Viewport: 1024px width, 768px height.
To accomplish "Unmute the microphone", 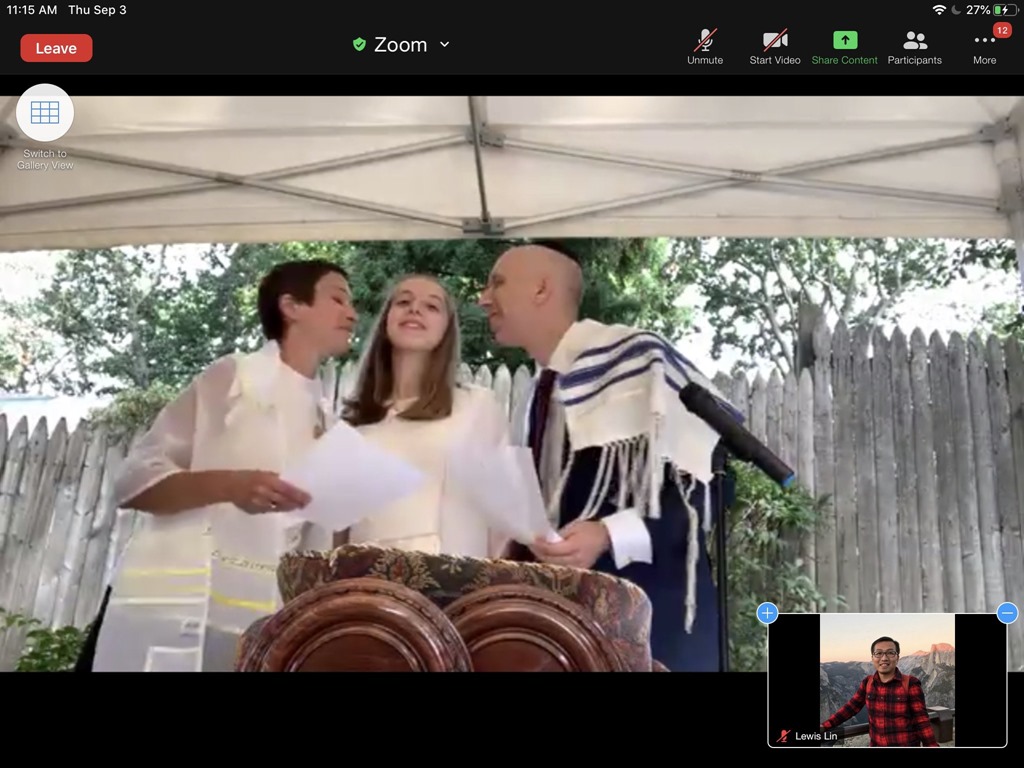I will (705, 47).
